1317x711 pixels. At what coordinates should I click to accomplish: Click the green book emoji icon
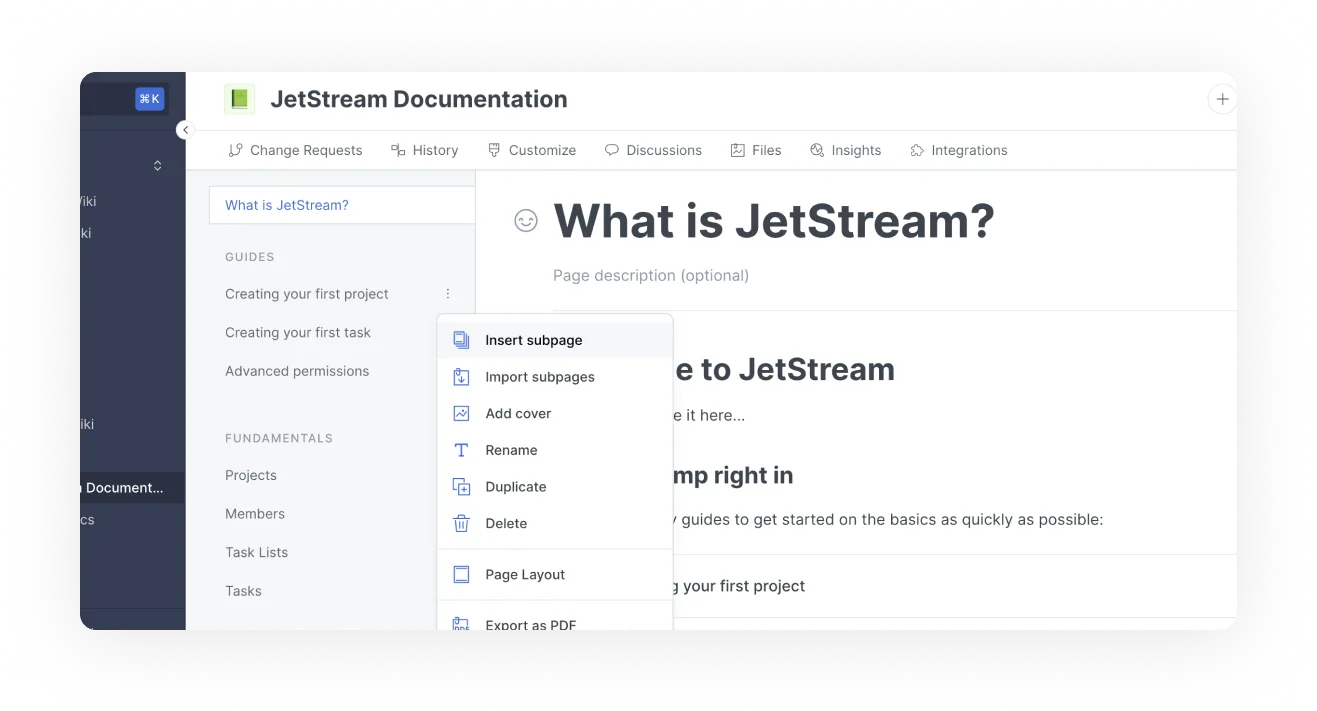[x=239, y=99]
